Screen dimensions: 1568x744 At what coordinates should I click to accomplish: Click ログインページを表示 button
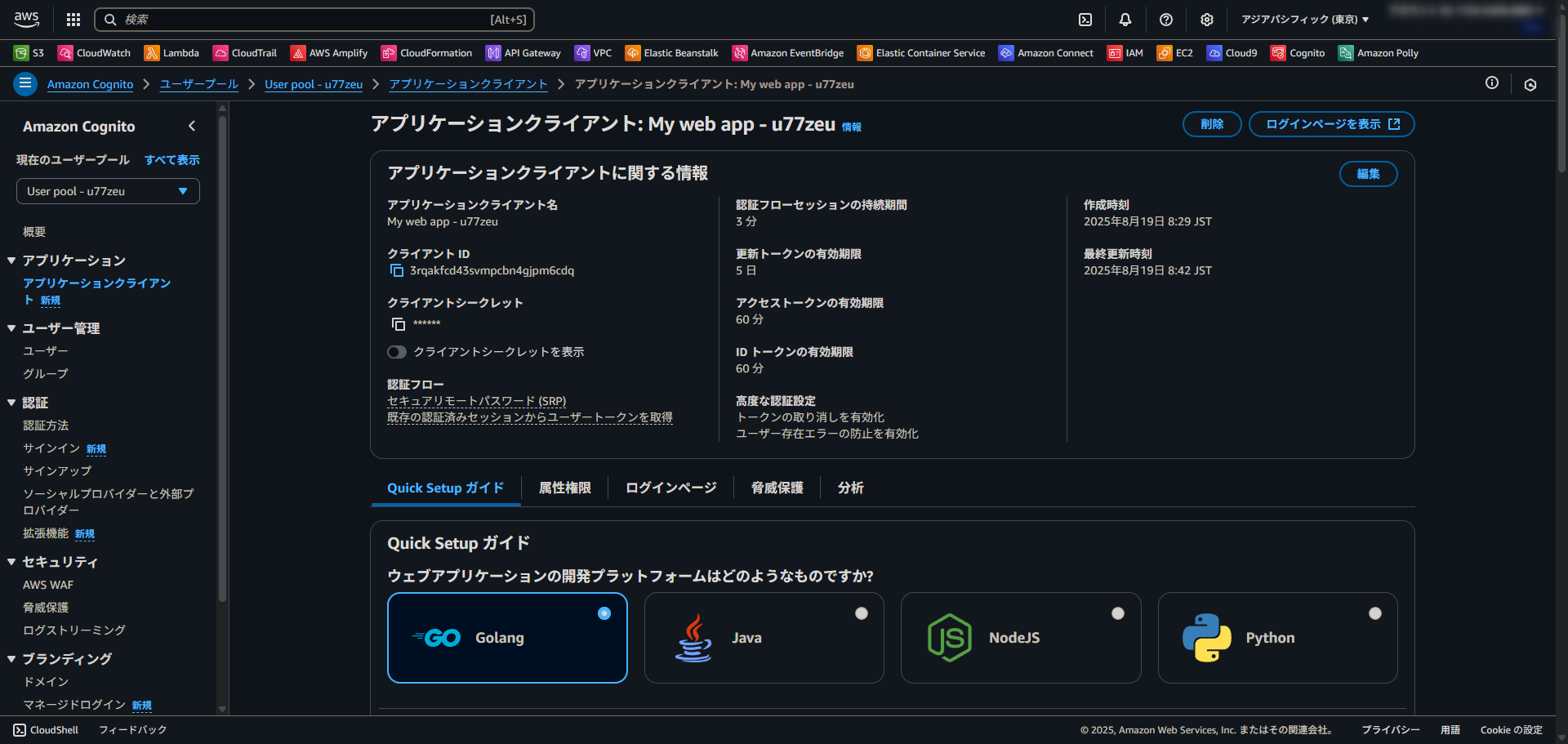click(x=1332, y=124)
